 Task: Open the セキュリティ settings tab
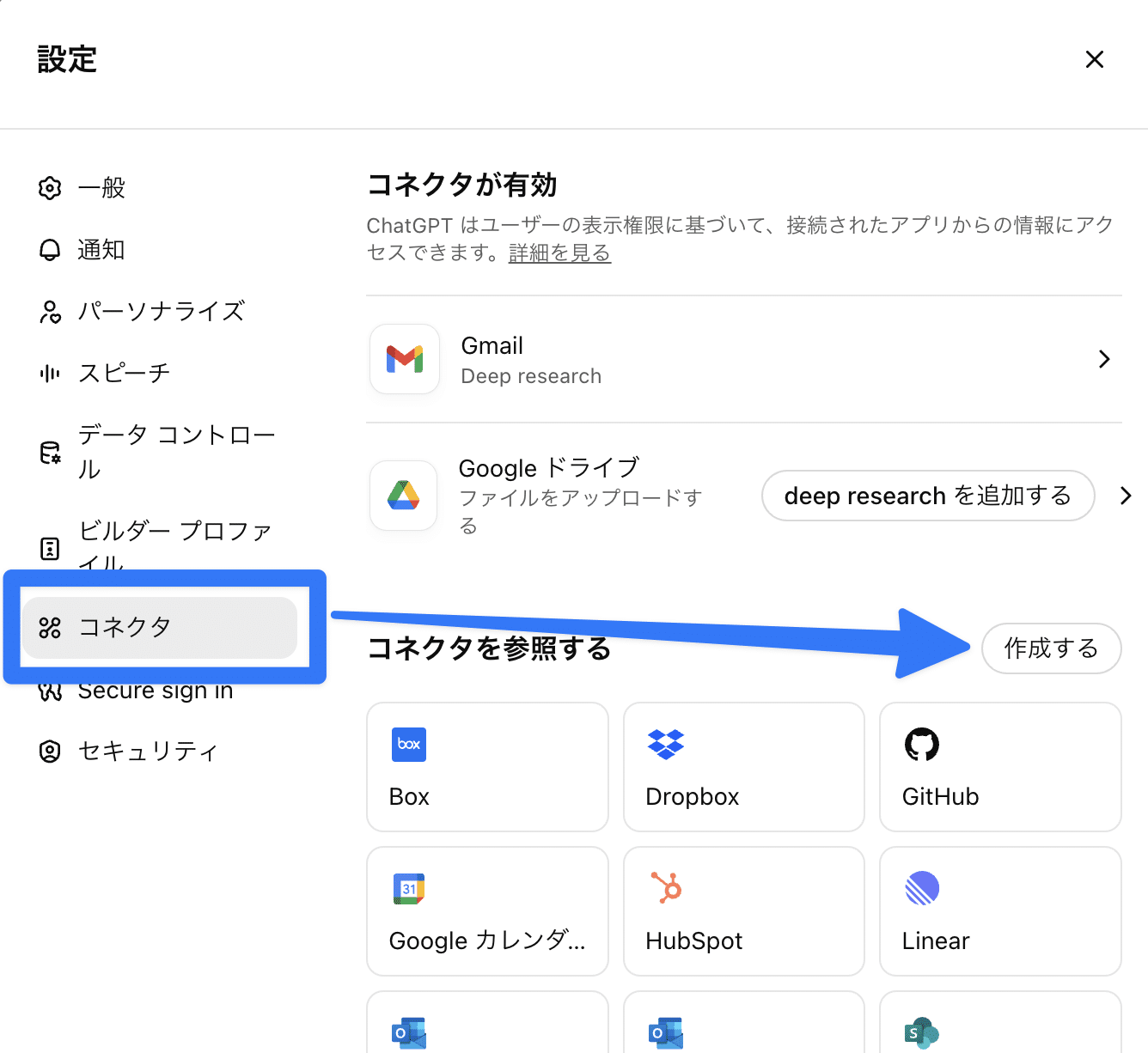click(x=148, y=752)
